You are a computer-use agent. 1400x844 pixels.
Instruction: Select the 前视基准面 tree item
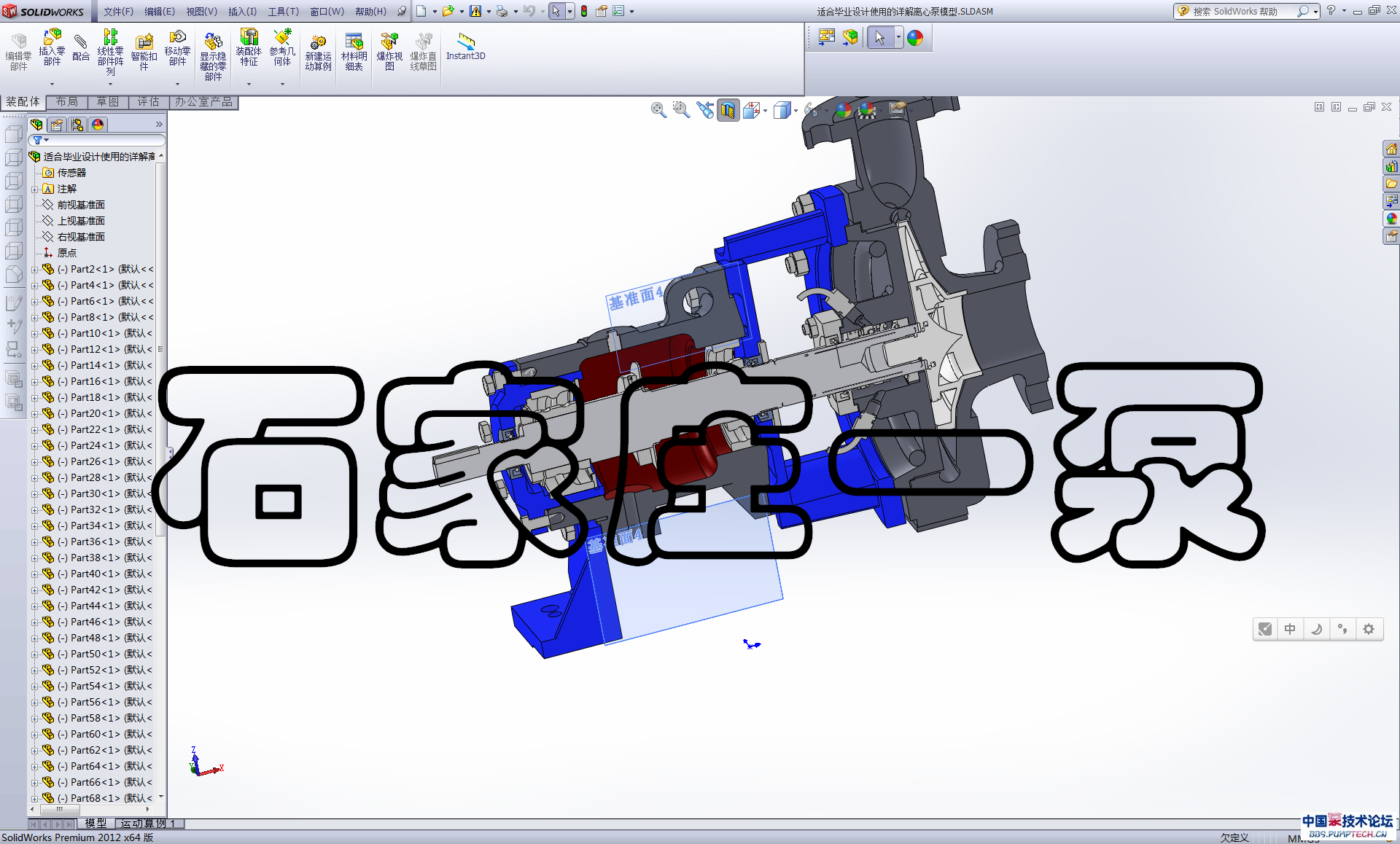pos(81,205)
